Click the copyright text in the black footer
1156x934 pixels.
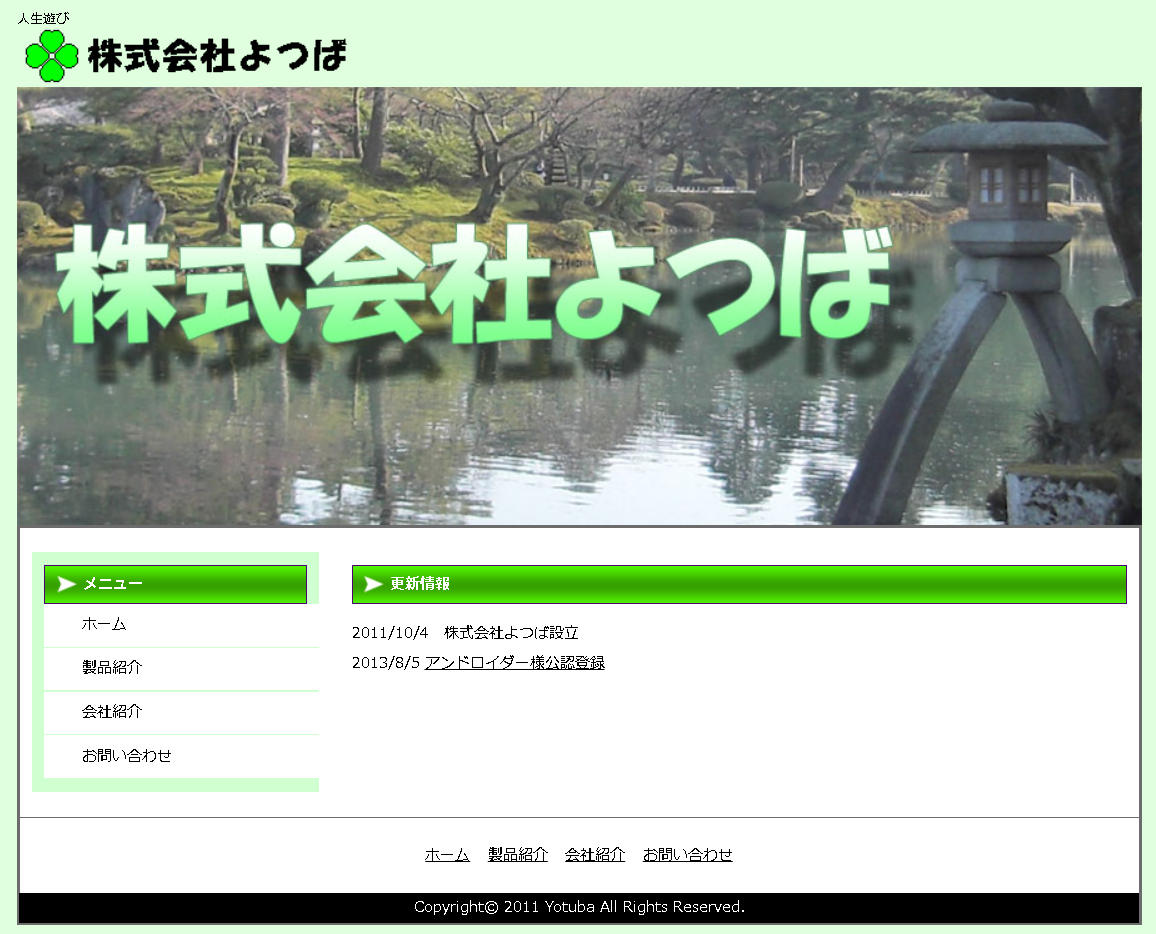[579, 907]
